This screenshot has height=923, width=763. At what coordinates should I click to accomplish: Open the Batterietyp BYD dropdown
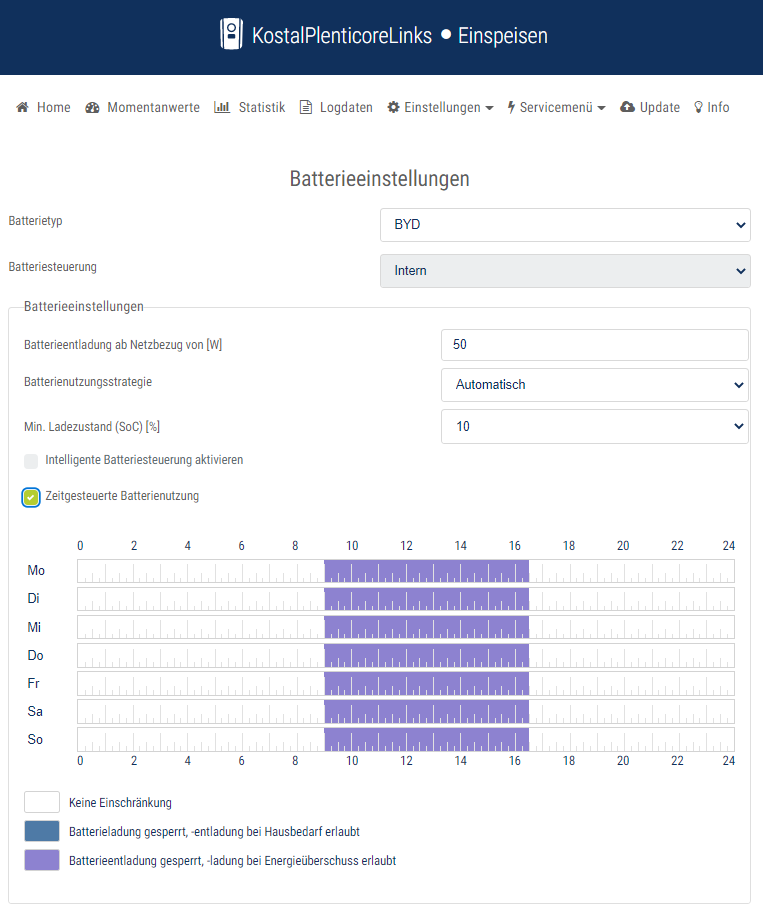coord(564,225)
